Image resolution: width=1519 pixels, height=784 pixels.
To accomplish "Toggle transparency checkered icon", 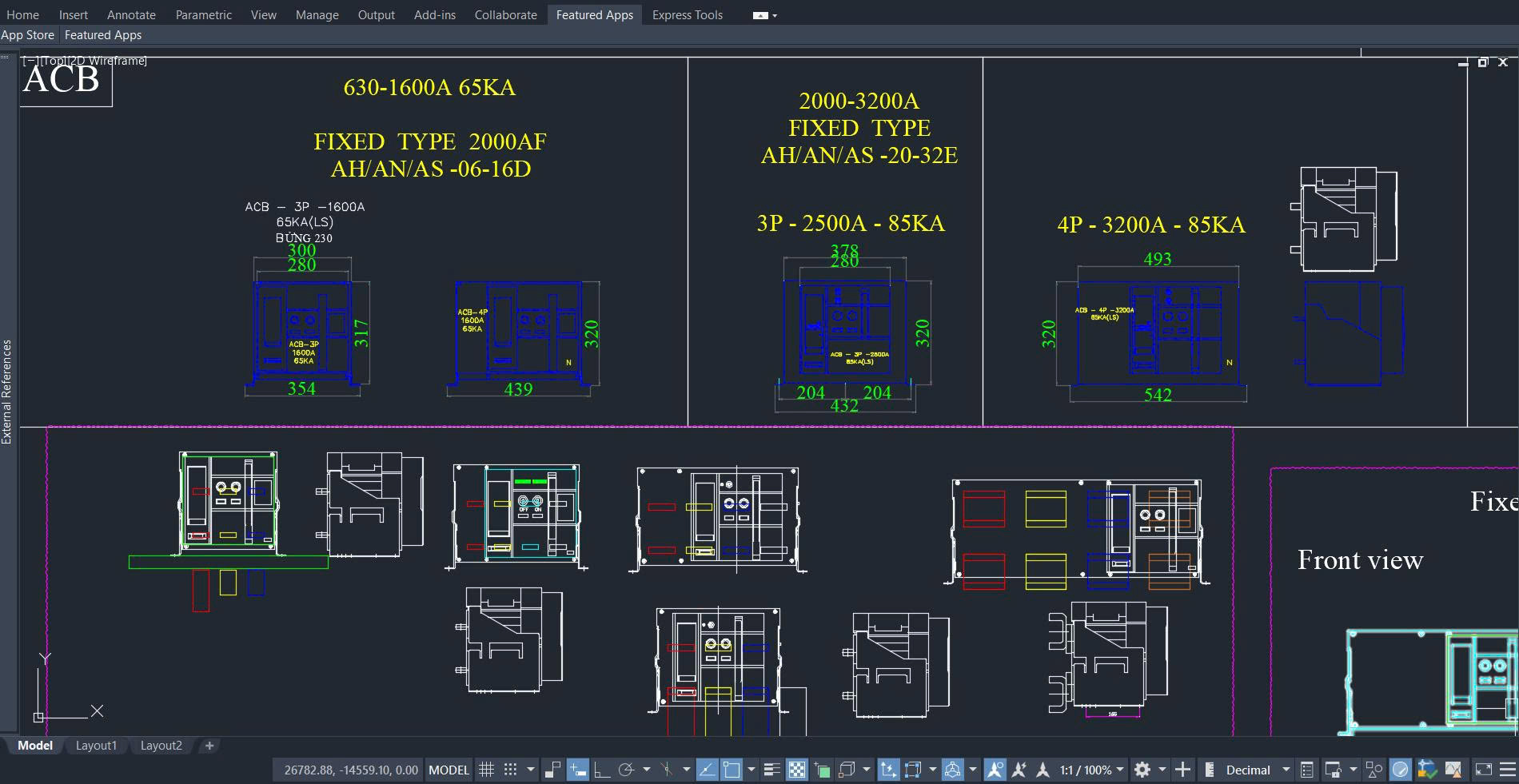I will pos(797,770).
